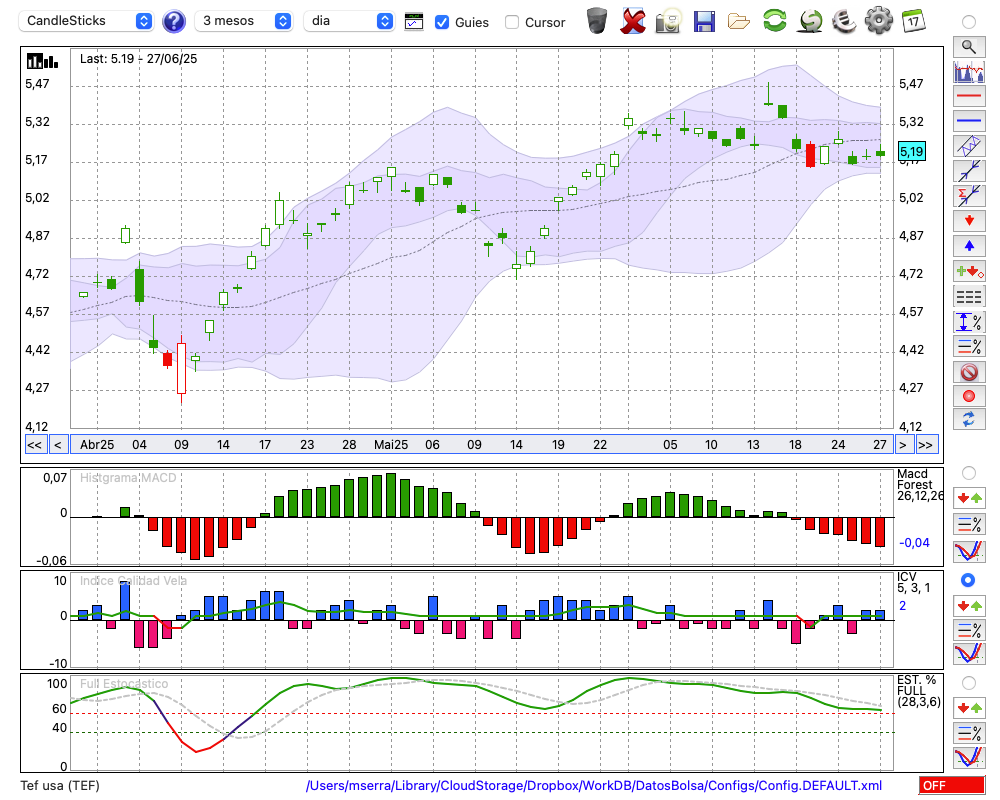1000x800 pixels.
Task: Click the bar chart icon in chart corner
Action: (x=42, y=61)
